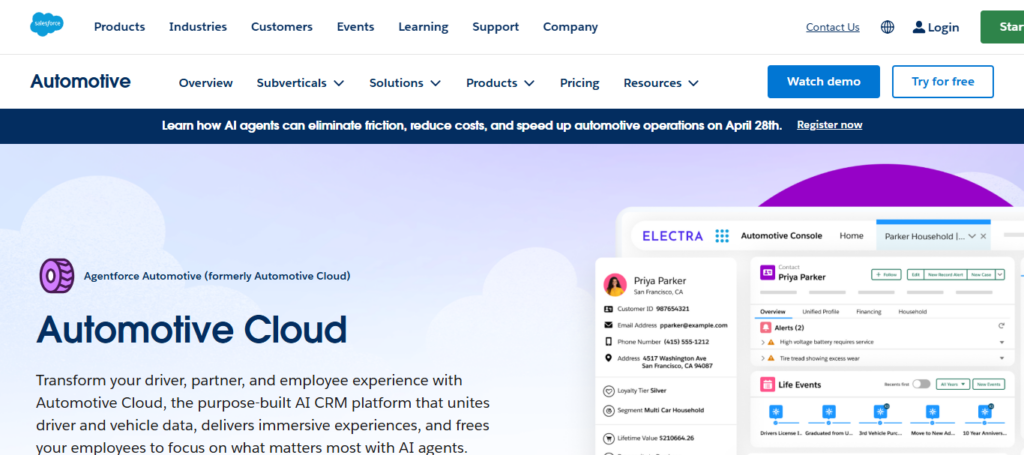This screenshot has width=1024, height=455.
Task: Click the Login link
Action: [x=943, y=27]
